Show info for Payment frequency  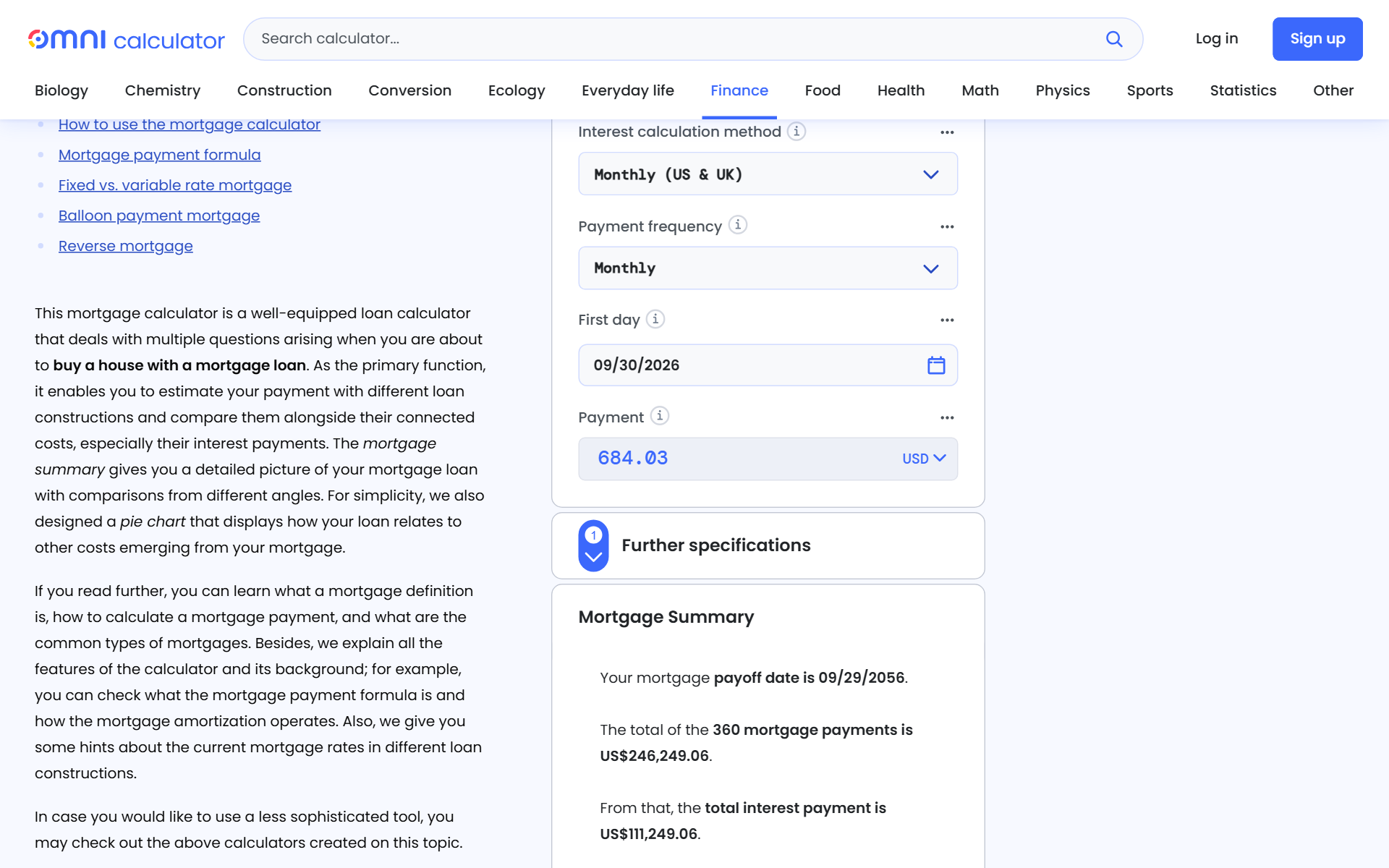tap(737, 225)
